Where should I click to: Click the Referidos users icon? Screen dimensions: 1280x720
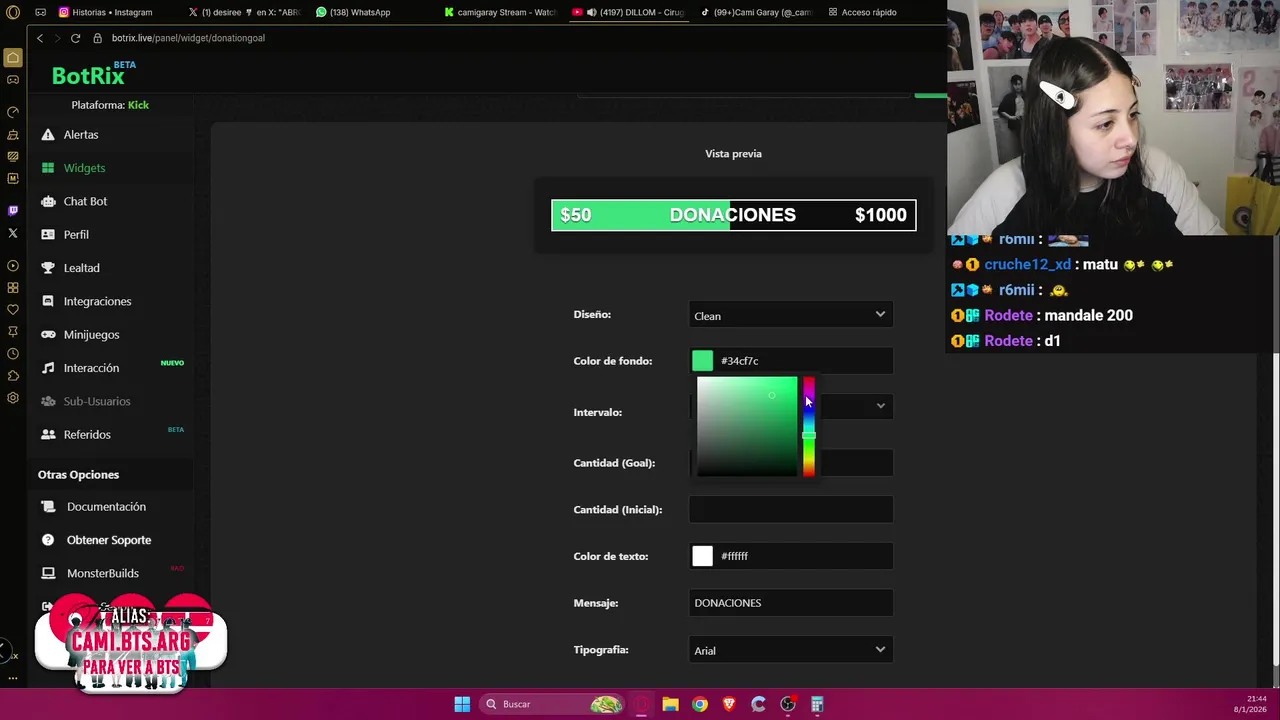[x=48, y=434]
